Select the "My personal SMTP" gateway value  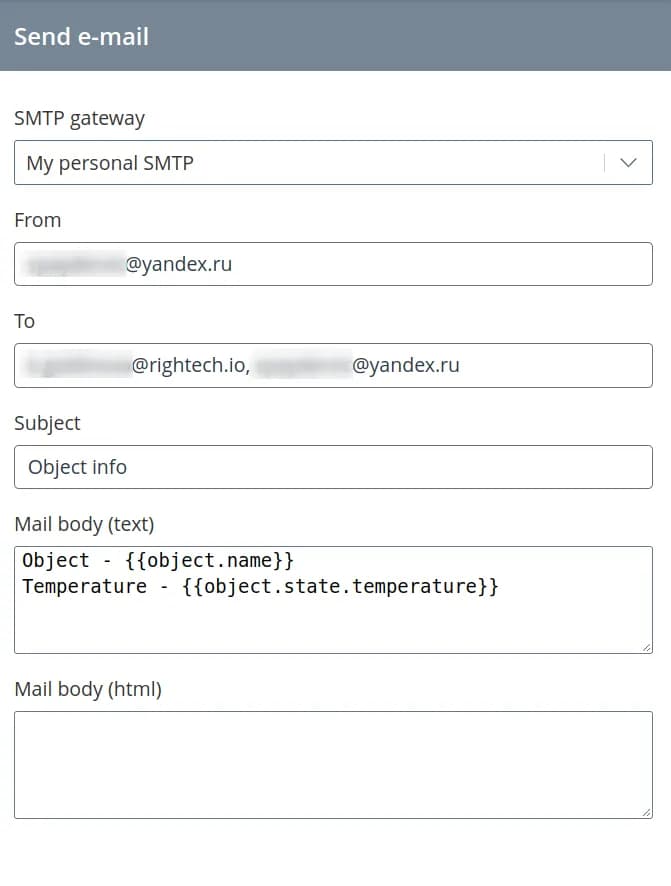pyautogui.click(x=110, y=163)
